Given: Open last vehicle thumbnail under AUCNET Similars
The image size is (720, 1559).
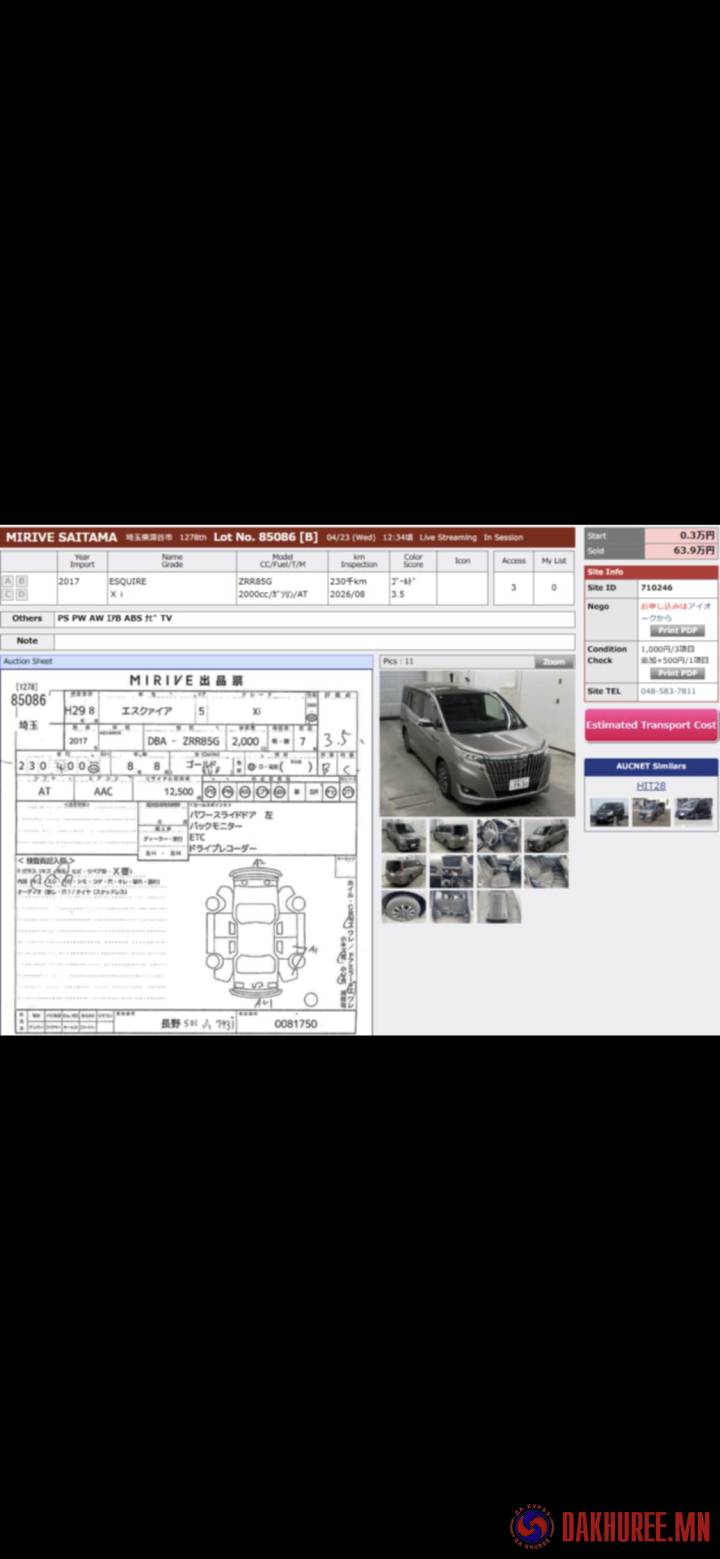Looking at the screenshot, I should [694, 812].
